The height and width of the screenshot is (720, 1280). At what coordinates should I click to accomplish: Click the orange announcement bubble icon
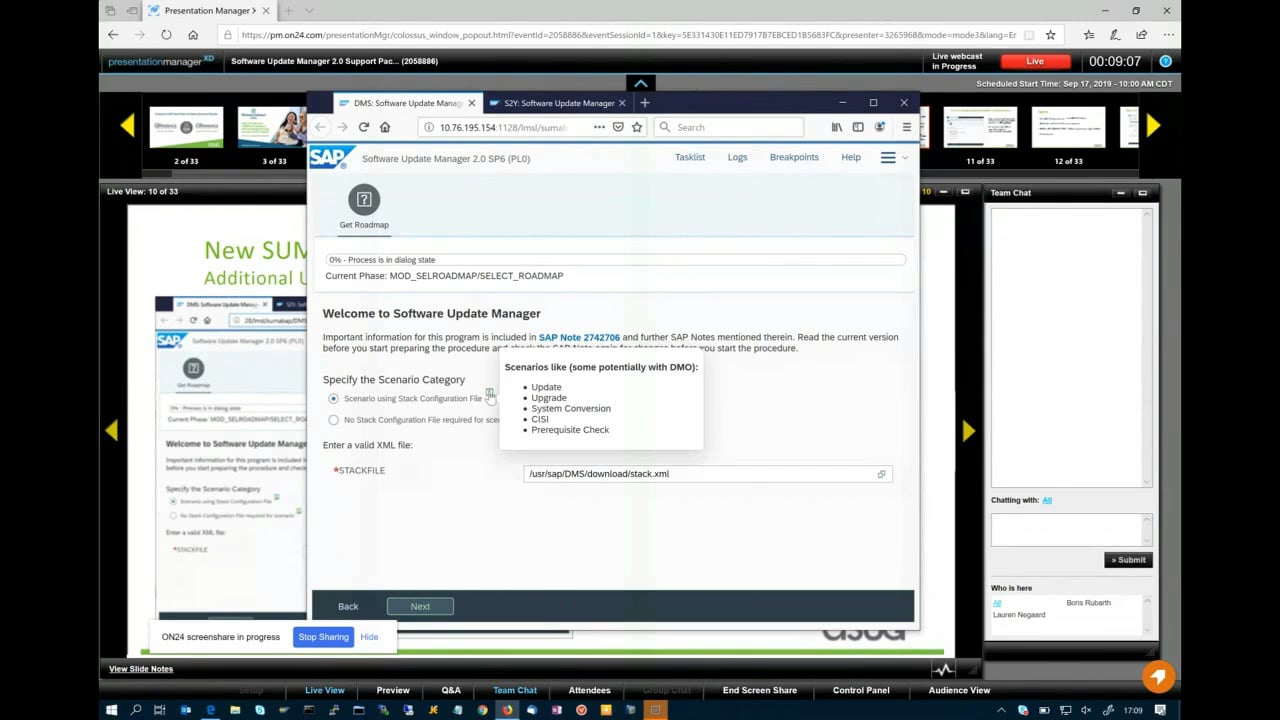1158,677
